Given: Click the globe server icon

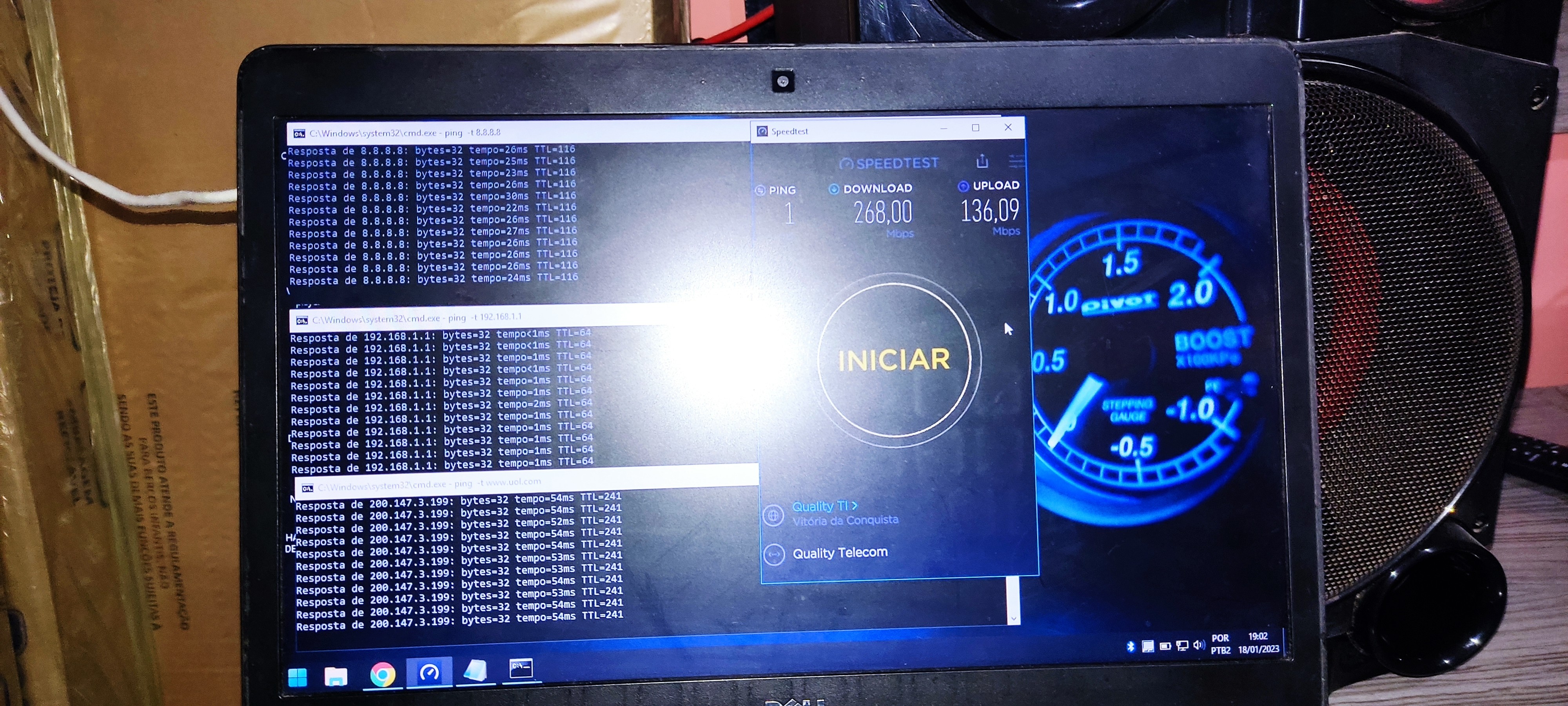Looking at the screenshot, I should [773, 515].
